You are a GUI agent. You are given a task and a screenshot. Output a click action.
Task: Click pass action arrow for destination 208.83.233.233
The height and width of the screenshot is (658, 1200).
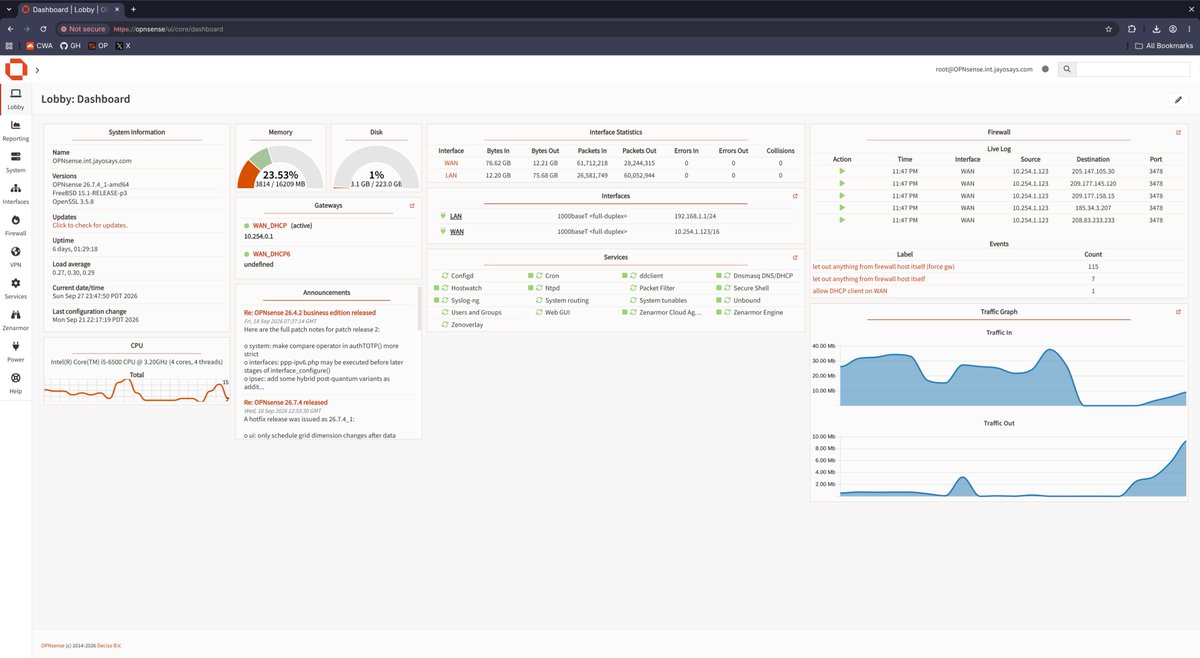tap(842, 219)
